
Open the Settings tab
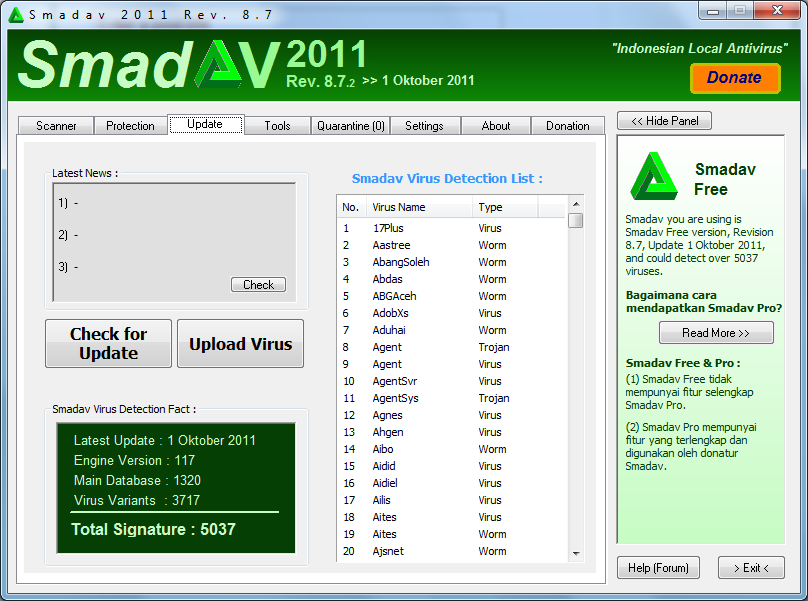(424, 126)
